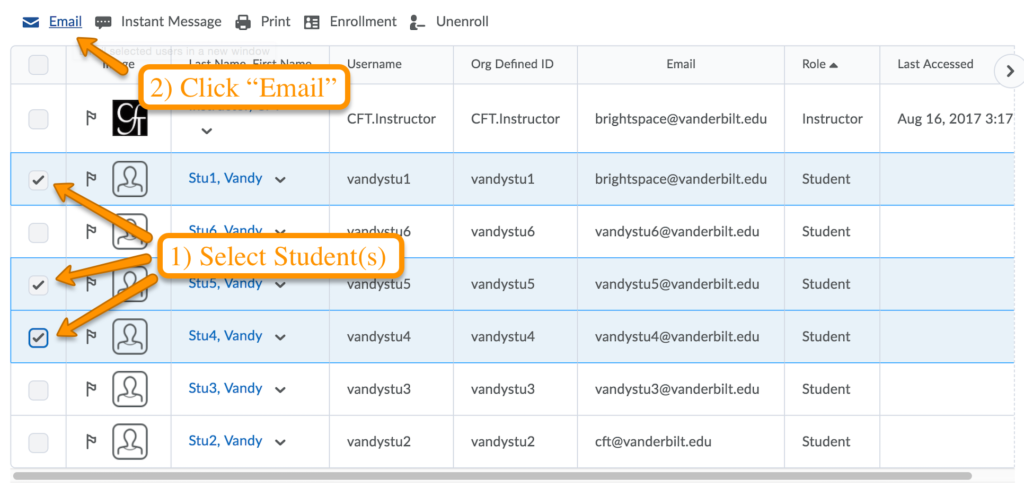Open dropdown menu beside Stu2, Vandy
The width and height of the screenshot is (1024, 487).
280,442
